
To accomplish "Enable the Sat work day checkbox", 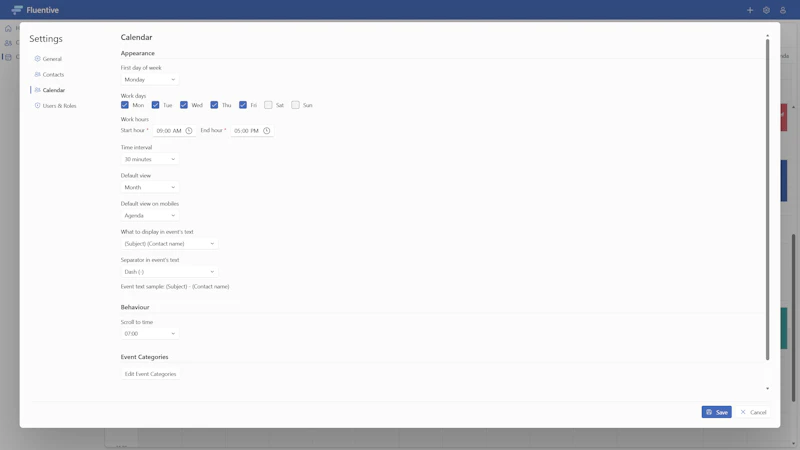I will (x=268, y=105).
